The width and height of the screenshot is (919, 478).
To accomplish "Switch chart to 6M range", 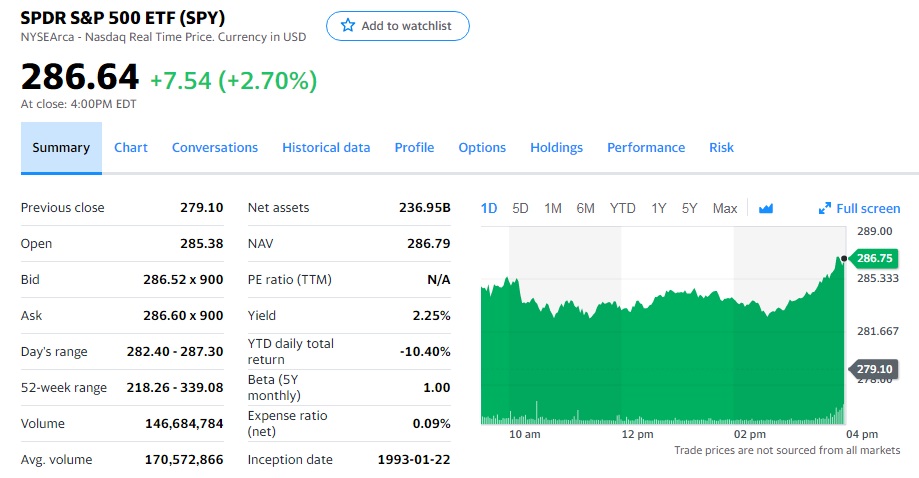I will (586, 208).
